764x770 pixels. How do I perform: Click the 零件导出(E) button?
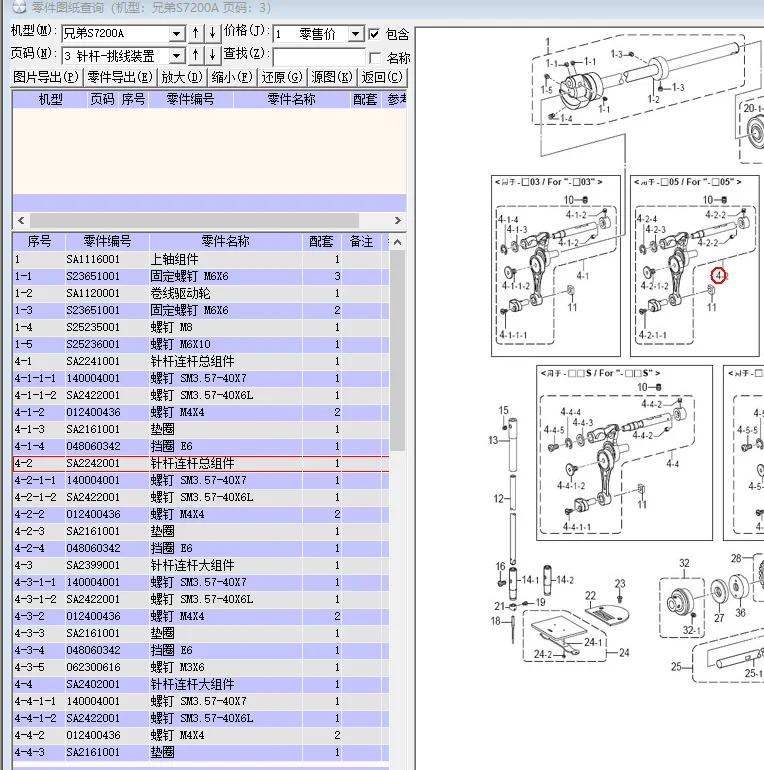[x=120, y=77]
